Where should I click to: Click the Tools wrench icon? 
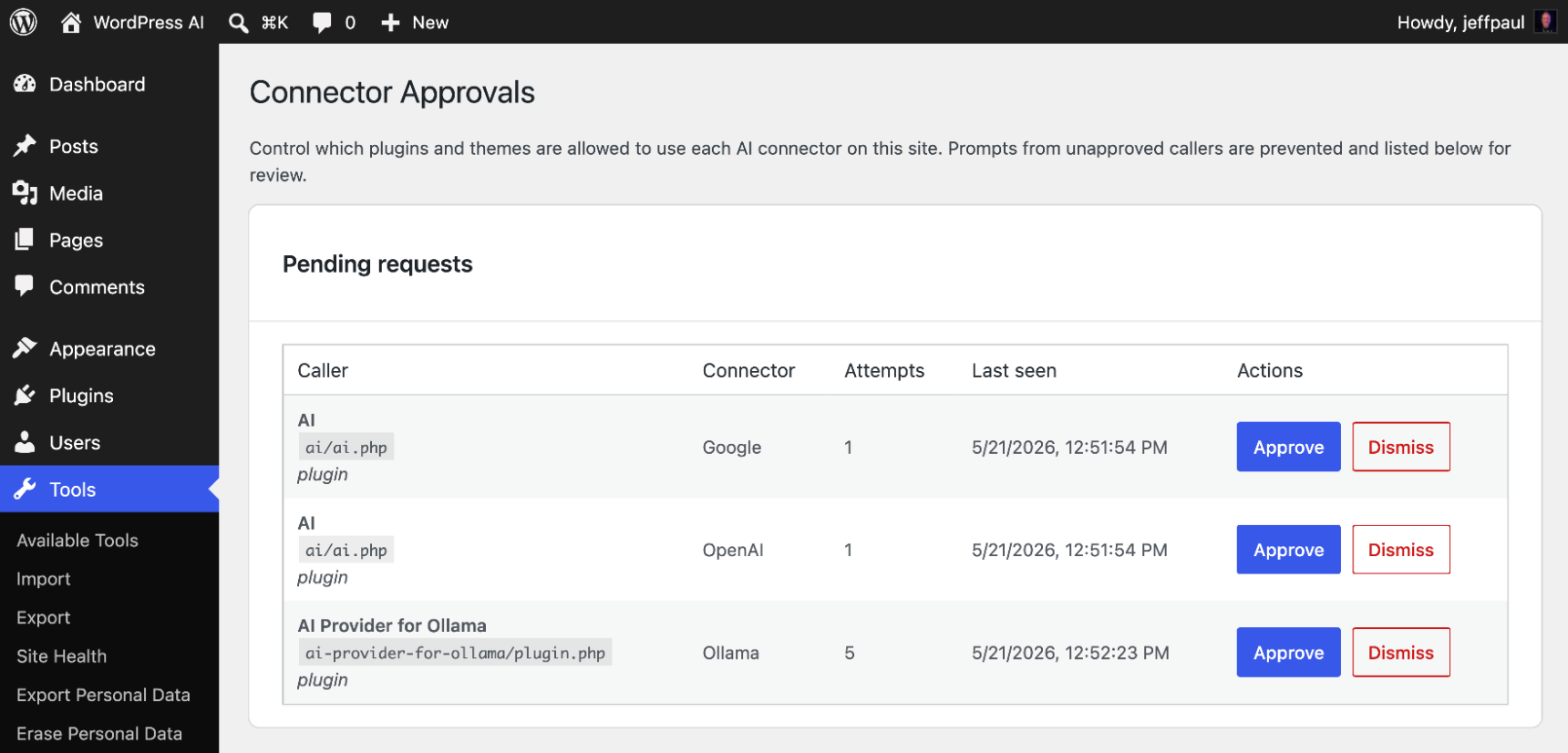26,490
